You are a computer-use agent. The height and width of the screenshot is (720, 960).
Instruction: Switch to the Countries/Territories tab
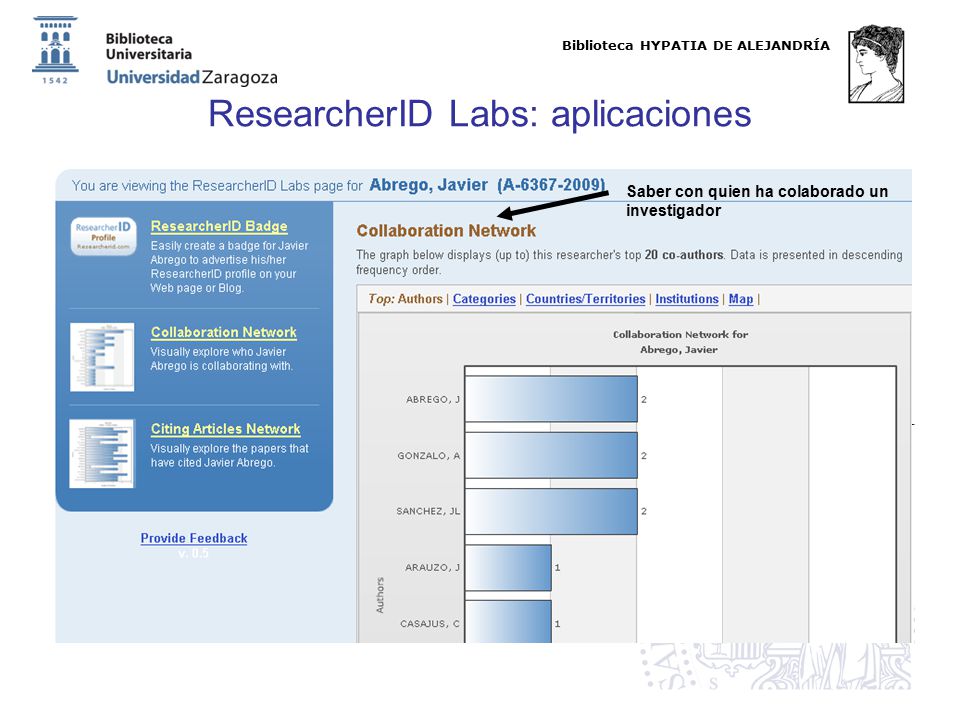click(x=585, y=299)
